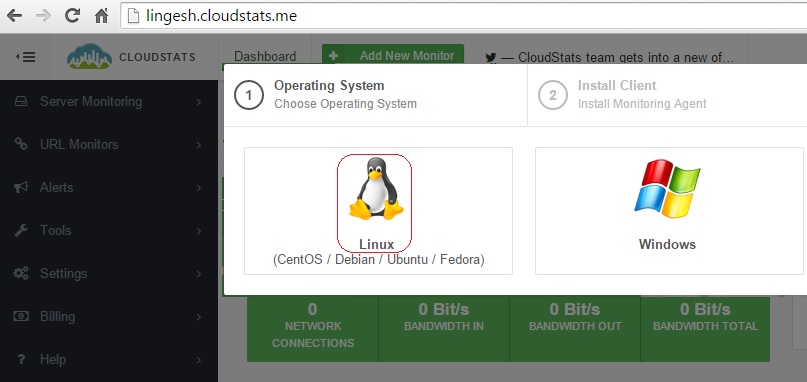The width and height of the screenshot is (807, 382).
Task: Click the Linux label
Action: pyautogui.click(x=376, y=244)
